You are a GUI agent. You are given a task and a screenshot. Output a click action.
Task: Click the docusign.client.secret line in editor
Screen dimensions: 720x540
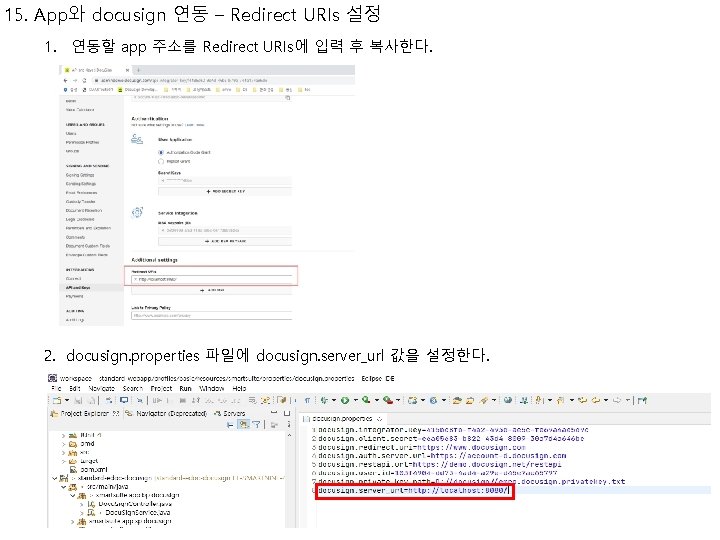coord(451,439)
